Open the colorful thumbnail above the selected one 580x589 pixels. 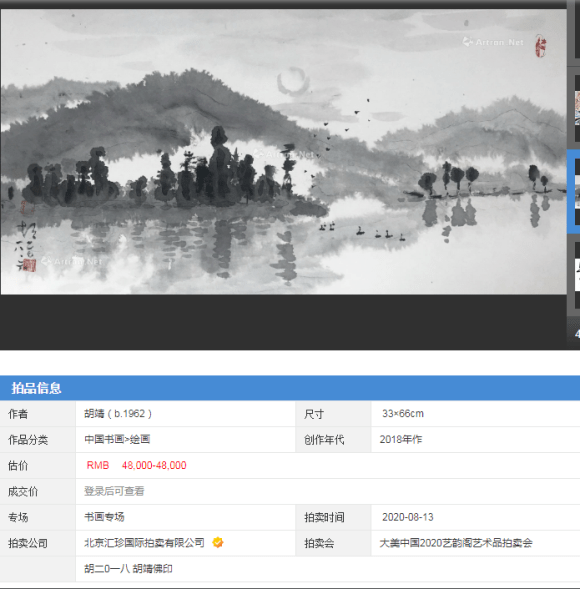[x=577, y=108]
